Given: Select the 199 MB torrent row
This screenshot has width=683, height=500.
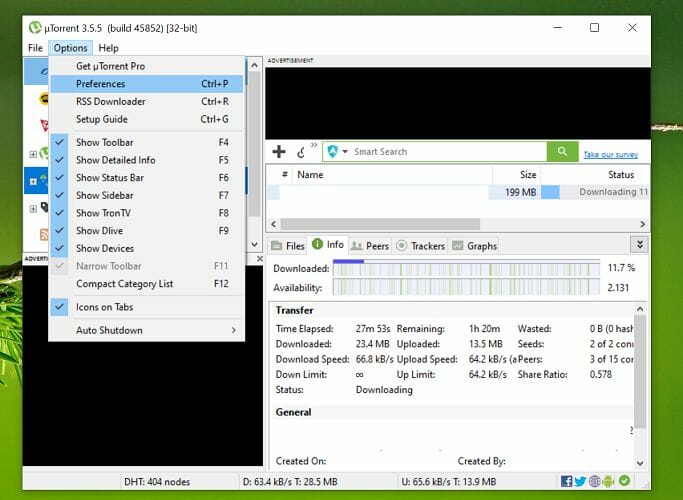Looking at the screenshot, I should [x=458, y=192].
